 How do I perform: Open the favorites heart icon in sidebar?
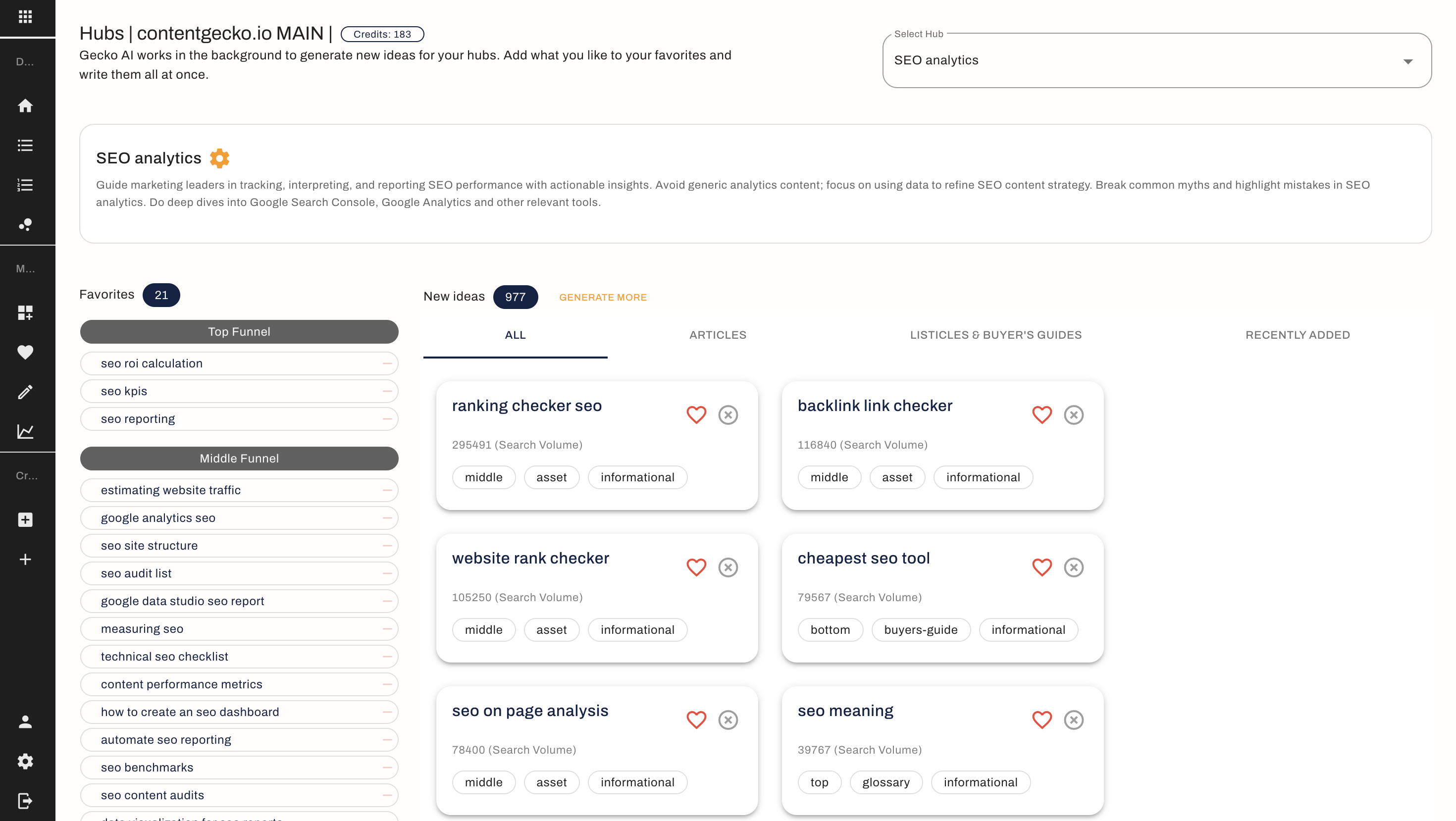(x=25, y=352)
